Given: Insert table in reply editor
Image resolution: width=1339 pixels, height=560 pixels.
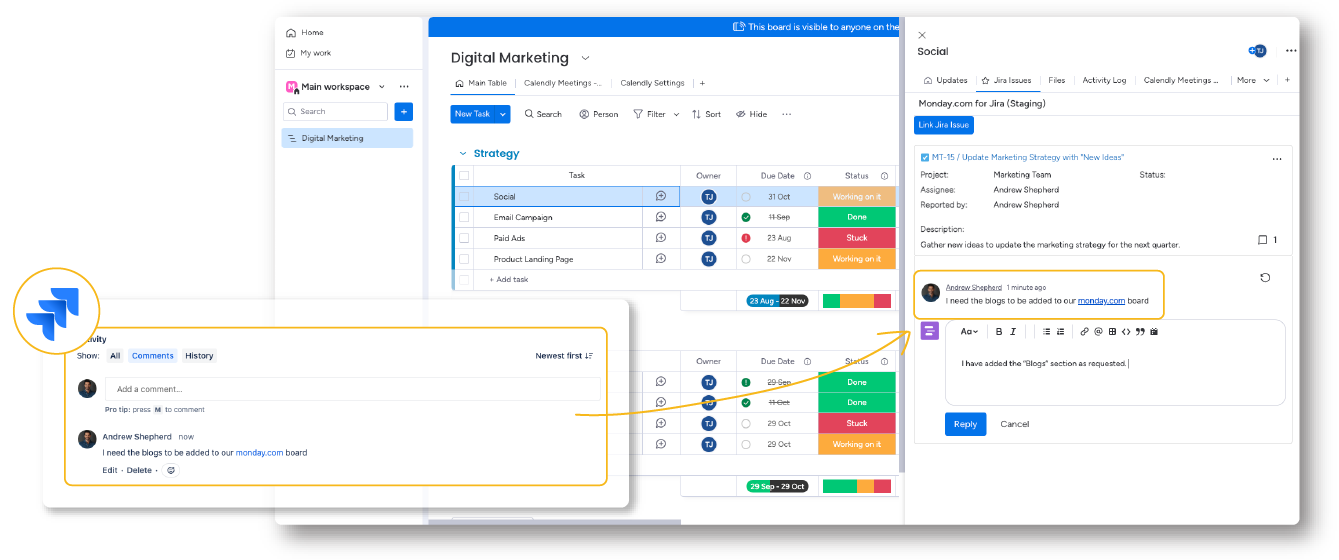Looking at the screenshot, I should tap(1112, 331).
